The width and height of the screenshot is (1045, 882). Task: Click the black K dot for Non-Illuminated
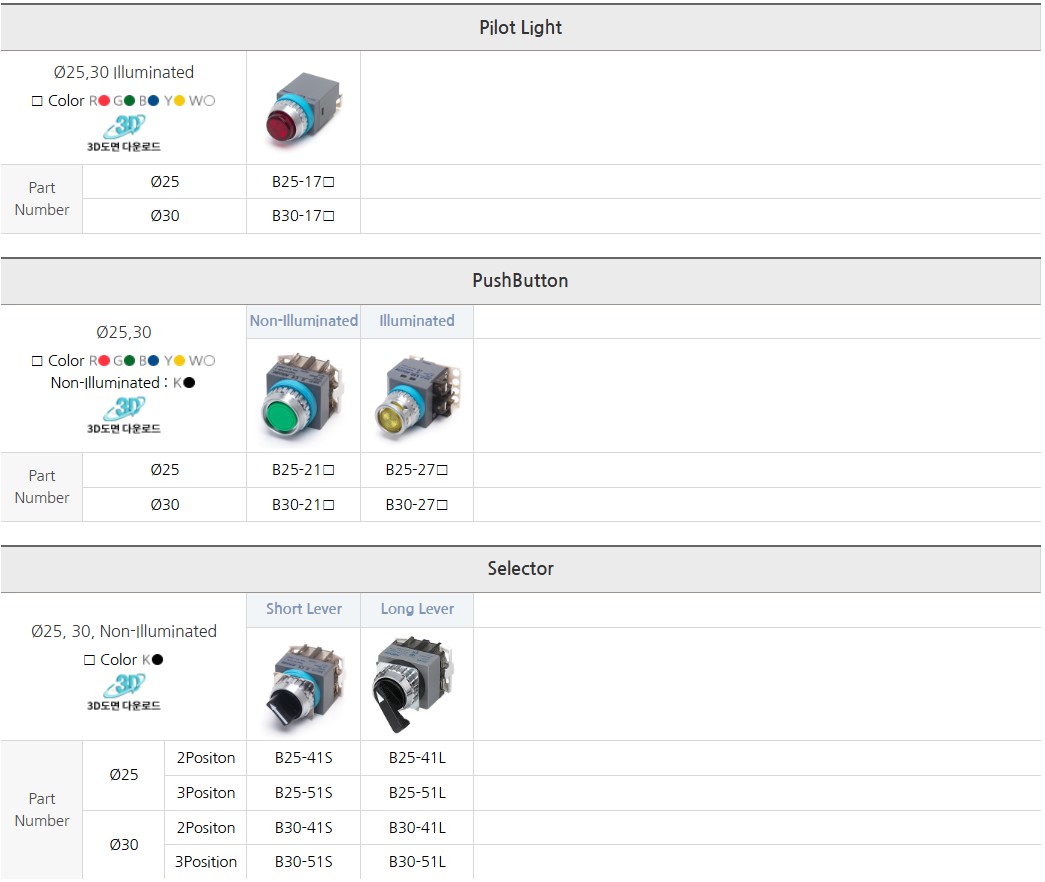click(x=189, y=383)
